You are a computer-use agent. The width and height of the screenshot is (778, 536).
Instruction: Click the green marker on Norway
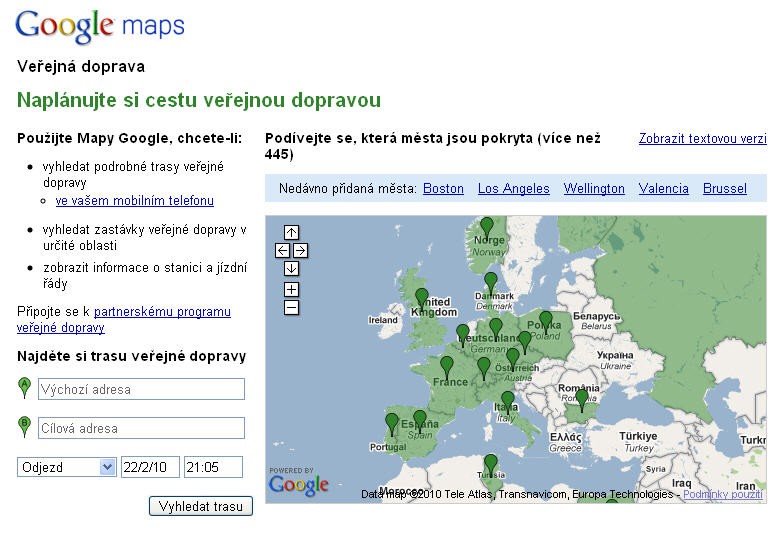[487, 228]
